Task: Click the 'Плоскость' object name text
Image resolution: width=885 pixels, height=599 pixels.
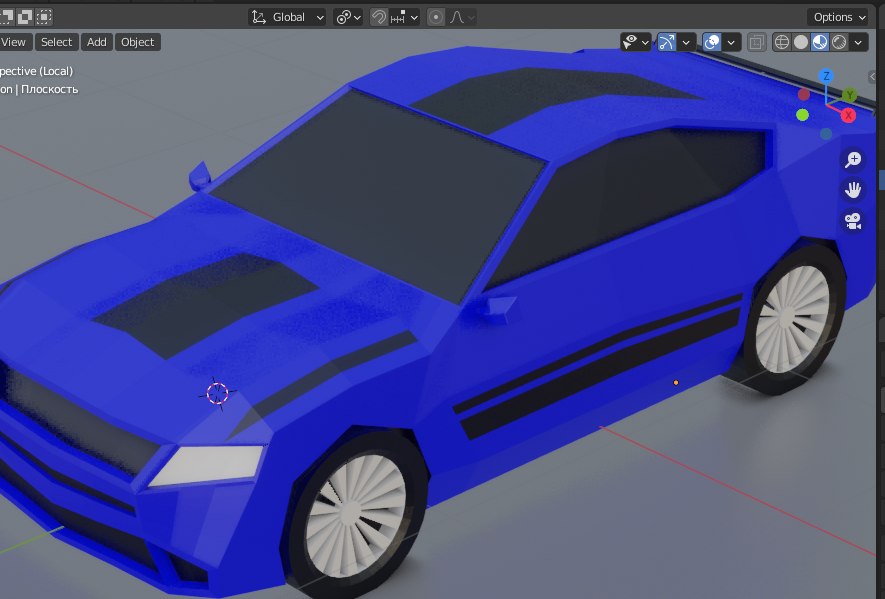Action: (50, 89)
